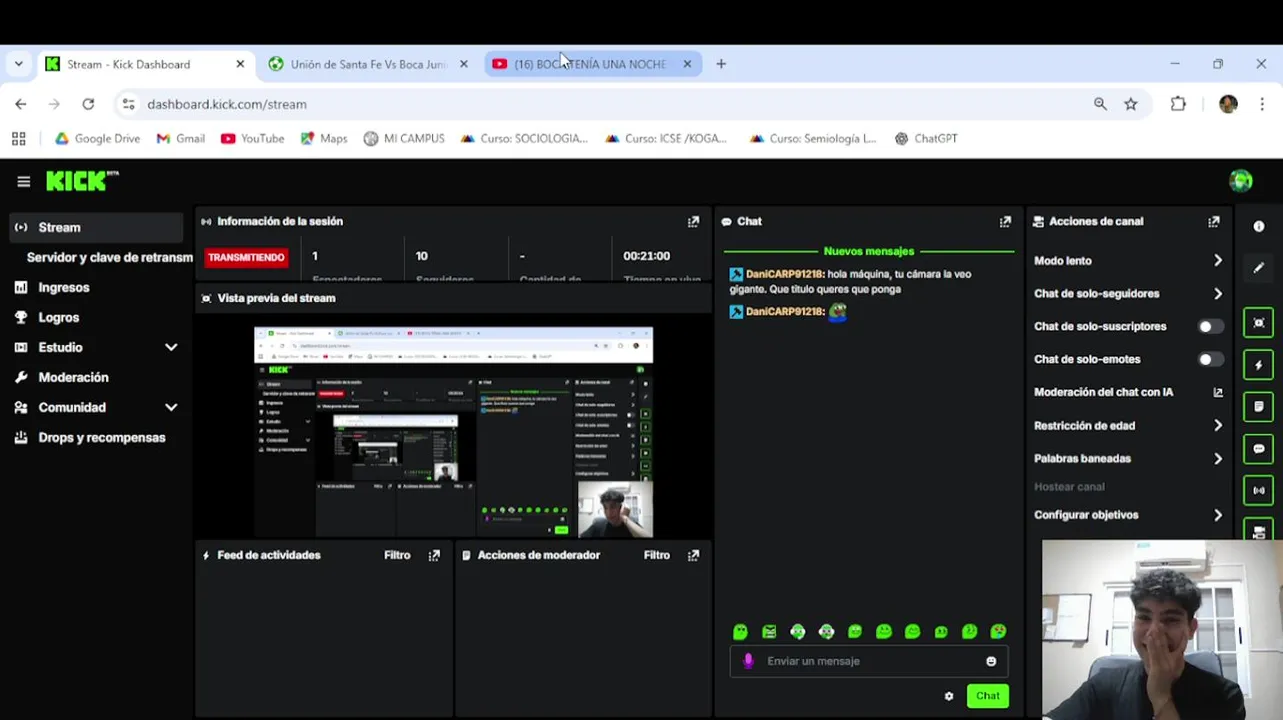The image size is (1283, 720).
Task: Open chat settings gear icon
Action: (949, 696)
